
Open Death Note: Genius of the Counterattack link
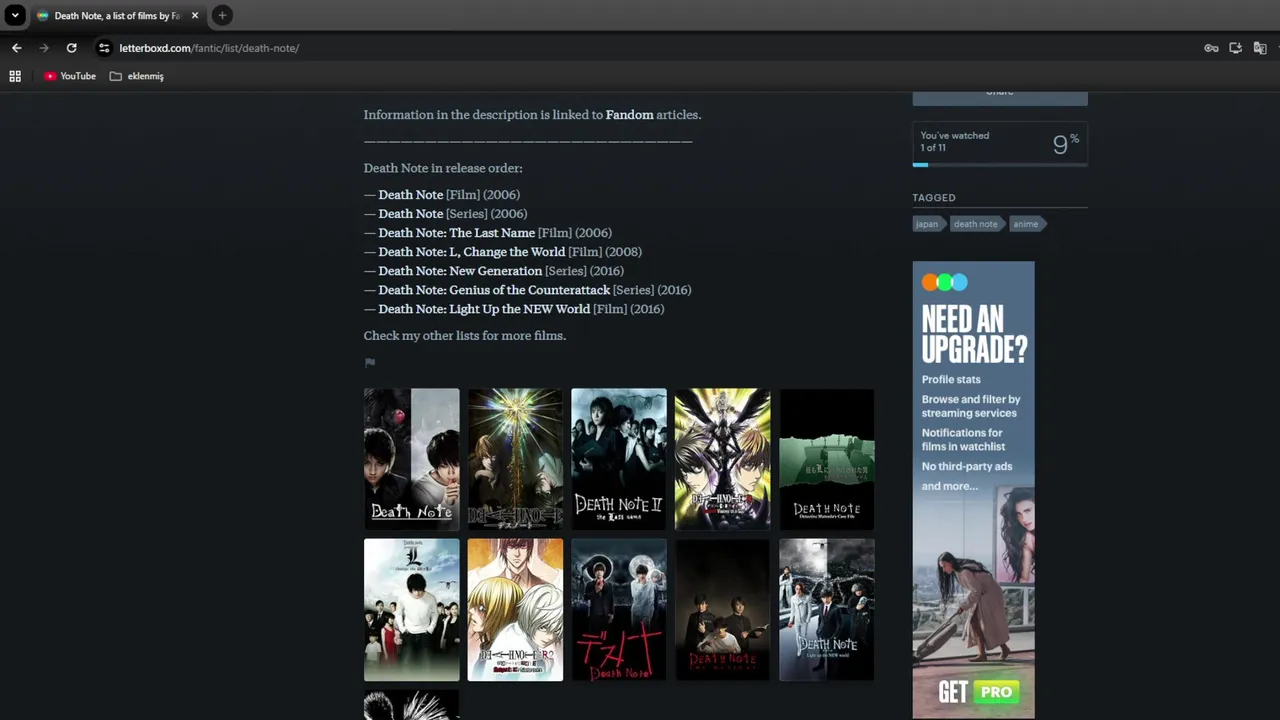pyautogui.click(x=494, y=290)
